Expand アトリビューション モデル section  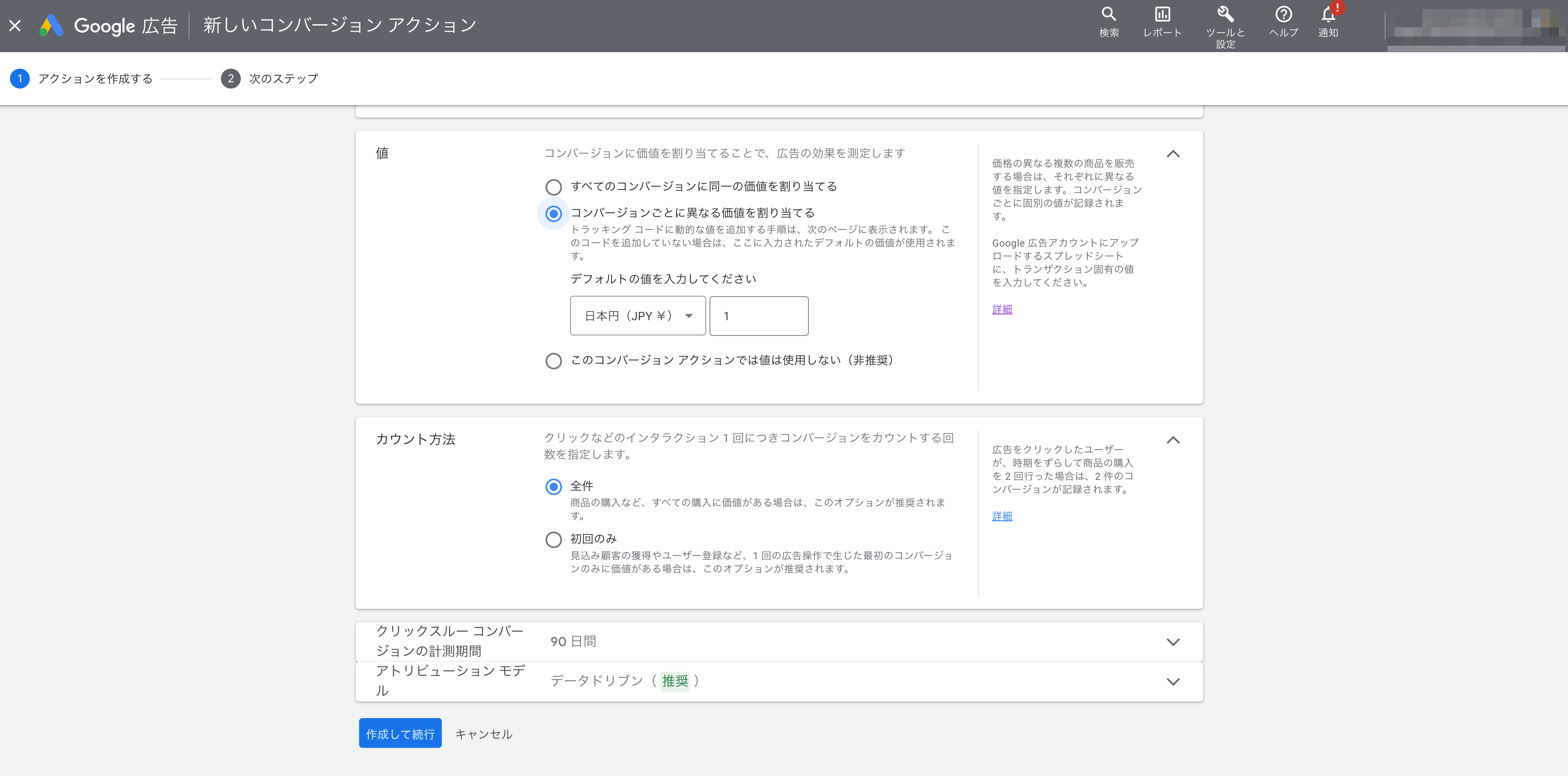1173,682
